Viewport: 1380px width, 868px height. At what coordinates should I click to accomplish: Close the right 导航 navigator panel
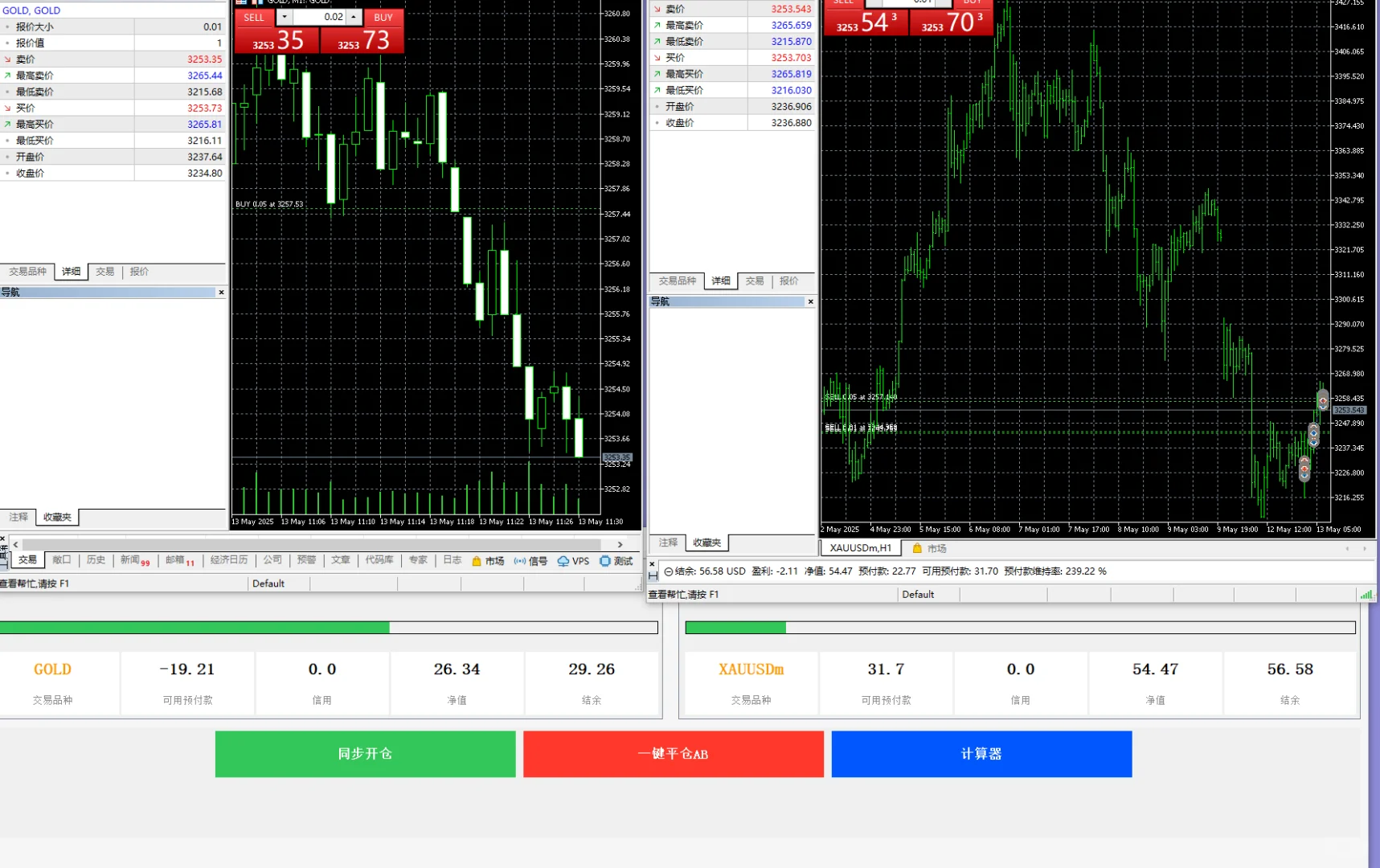(810, 301)
